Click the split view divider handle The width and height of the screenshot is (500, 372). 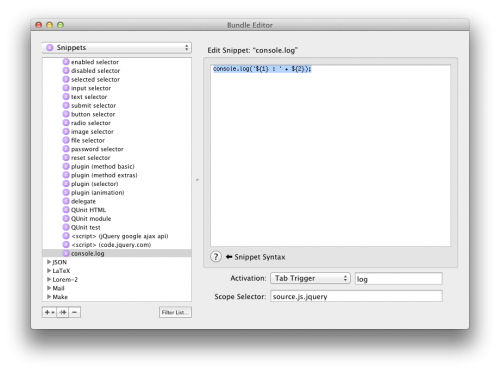point(197,180)
